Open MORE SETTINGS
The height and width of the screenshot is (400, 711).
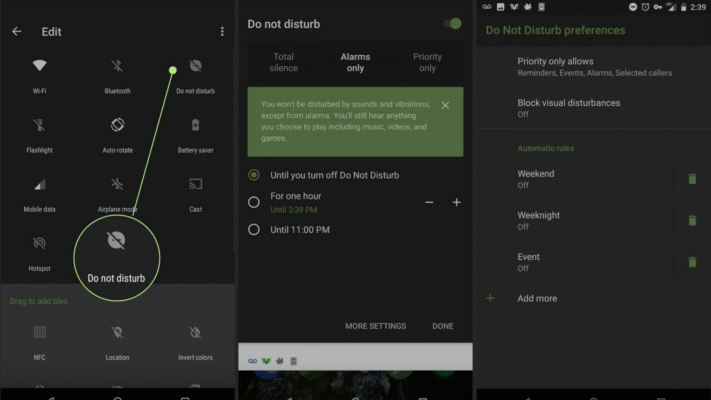375,326
